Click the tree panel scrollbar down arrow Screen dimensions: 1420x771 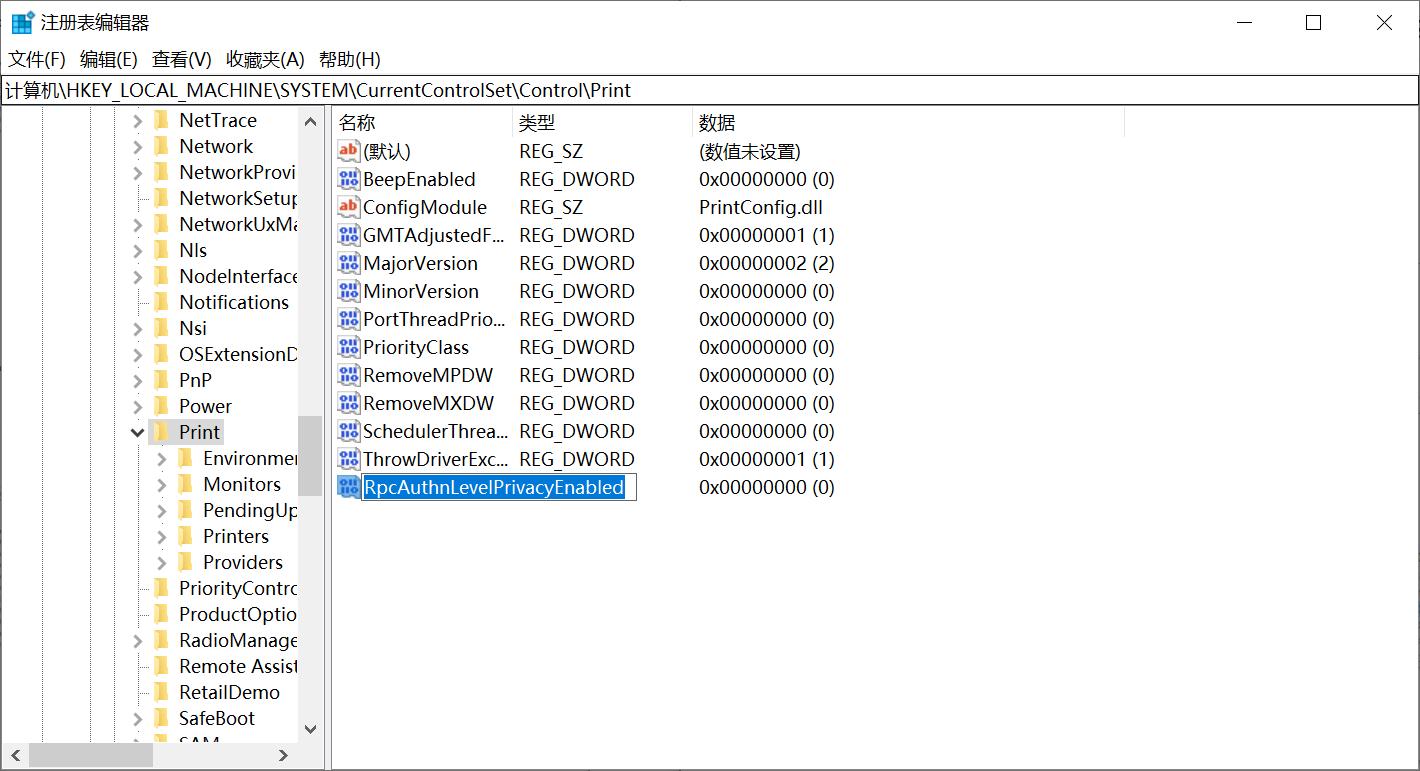tap(310, 729)
